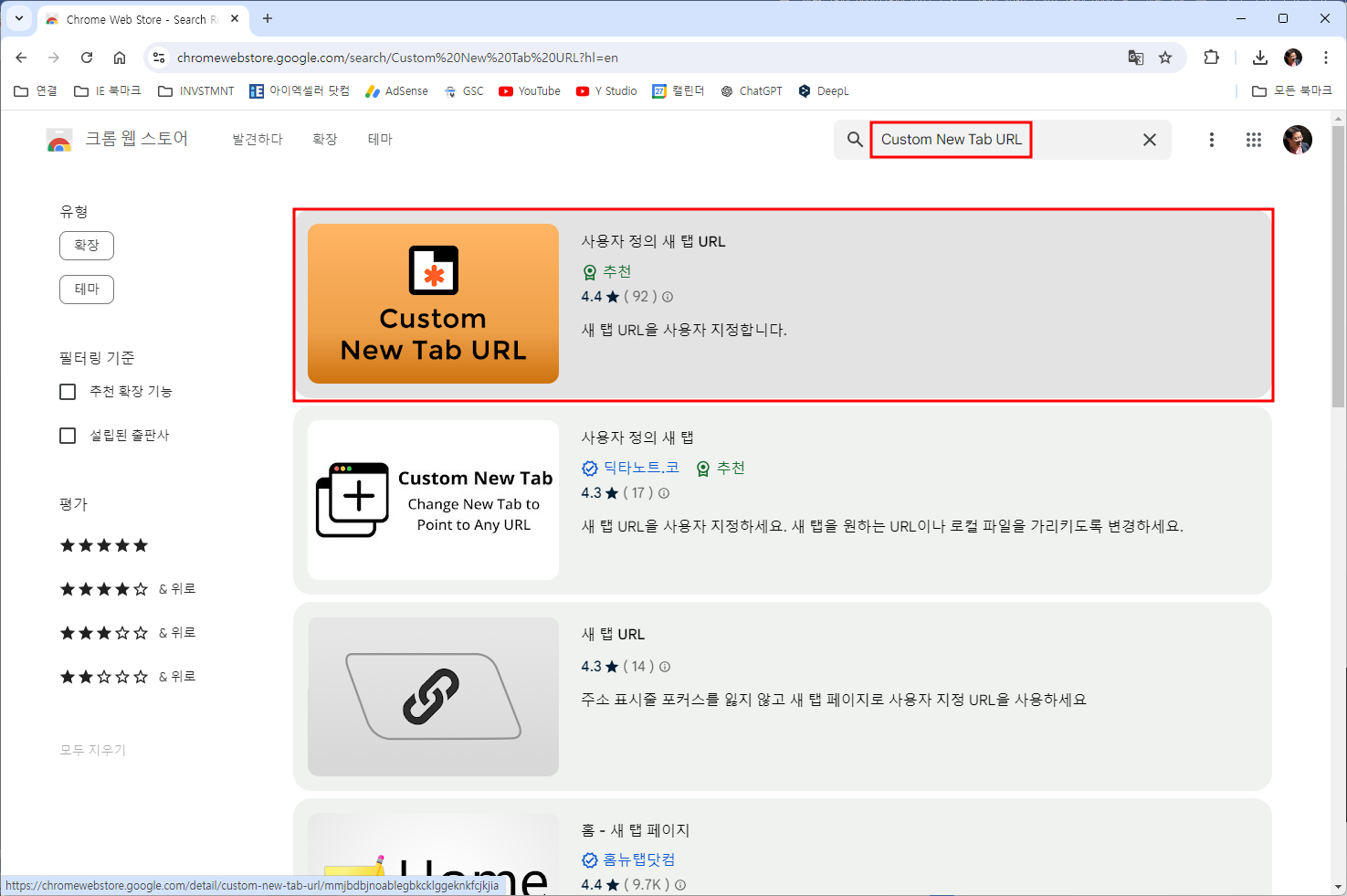This screenshot has width=1347, height=896.
Task: Click rating info icon next to ( 14 )
Action: 665,667
